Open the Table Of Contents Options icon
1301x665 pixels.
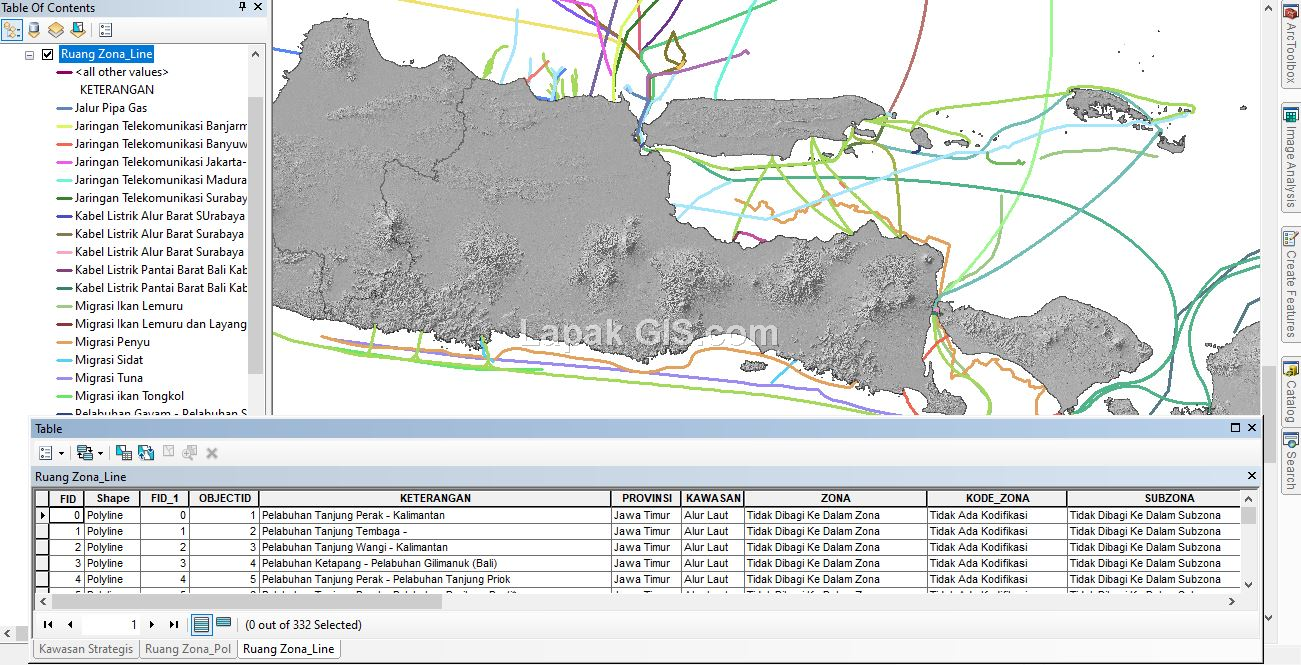click(105, 29)
